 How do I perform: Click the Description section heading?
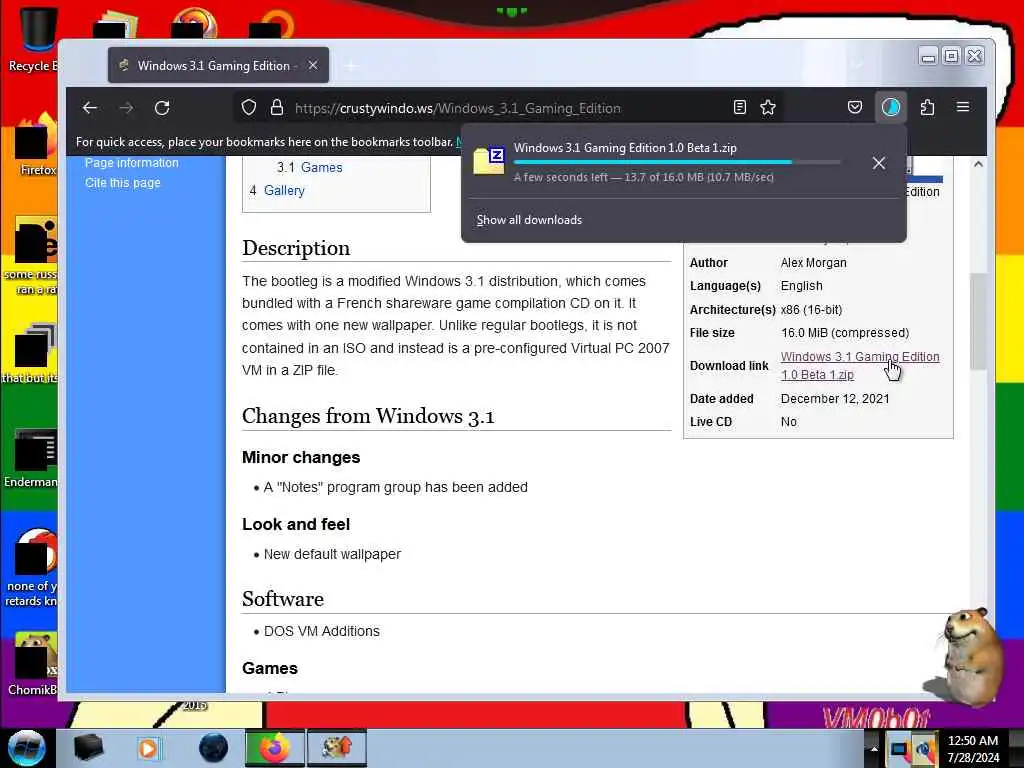click(296, 248)
